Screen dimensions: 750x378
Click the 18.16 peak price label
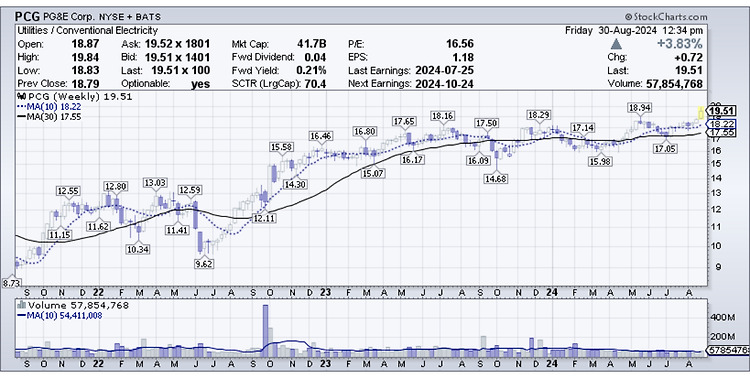(443, 116)
